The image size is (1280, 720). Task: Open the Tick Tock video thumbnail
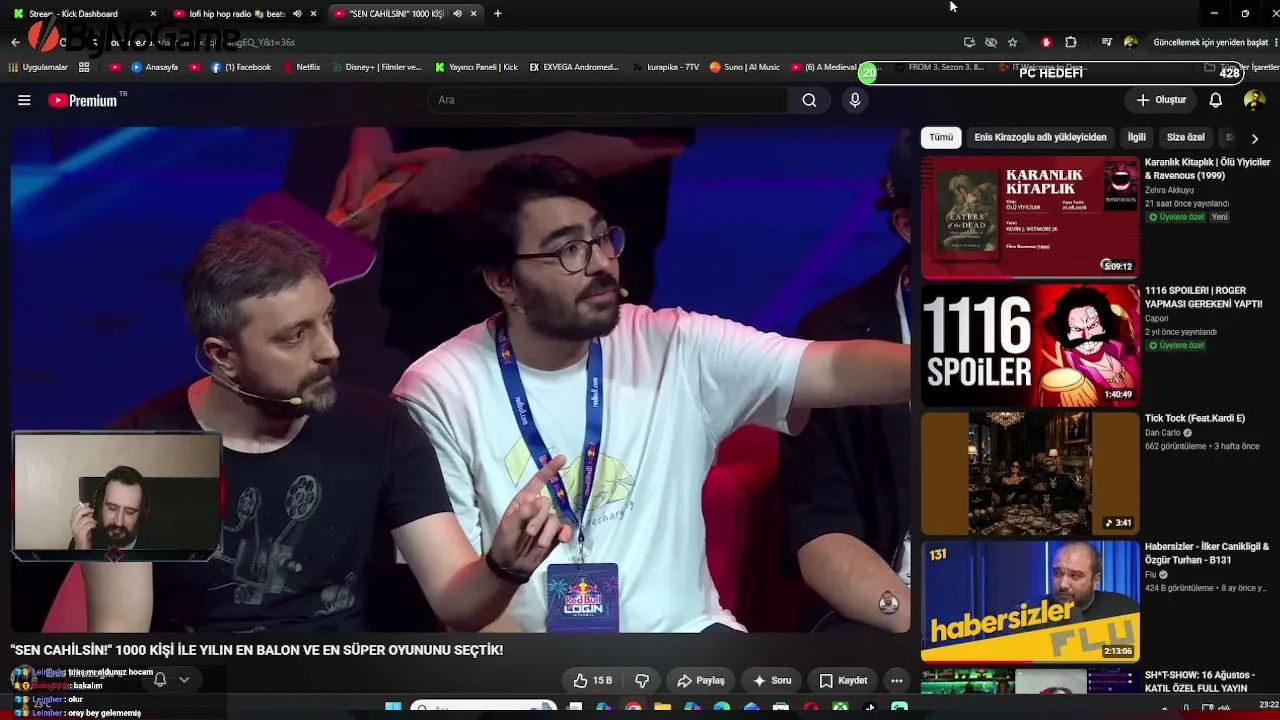1030,473
